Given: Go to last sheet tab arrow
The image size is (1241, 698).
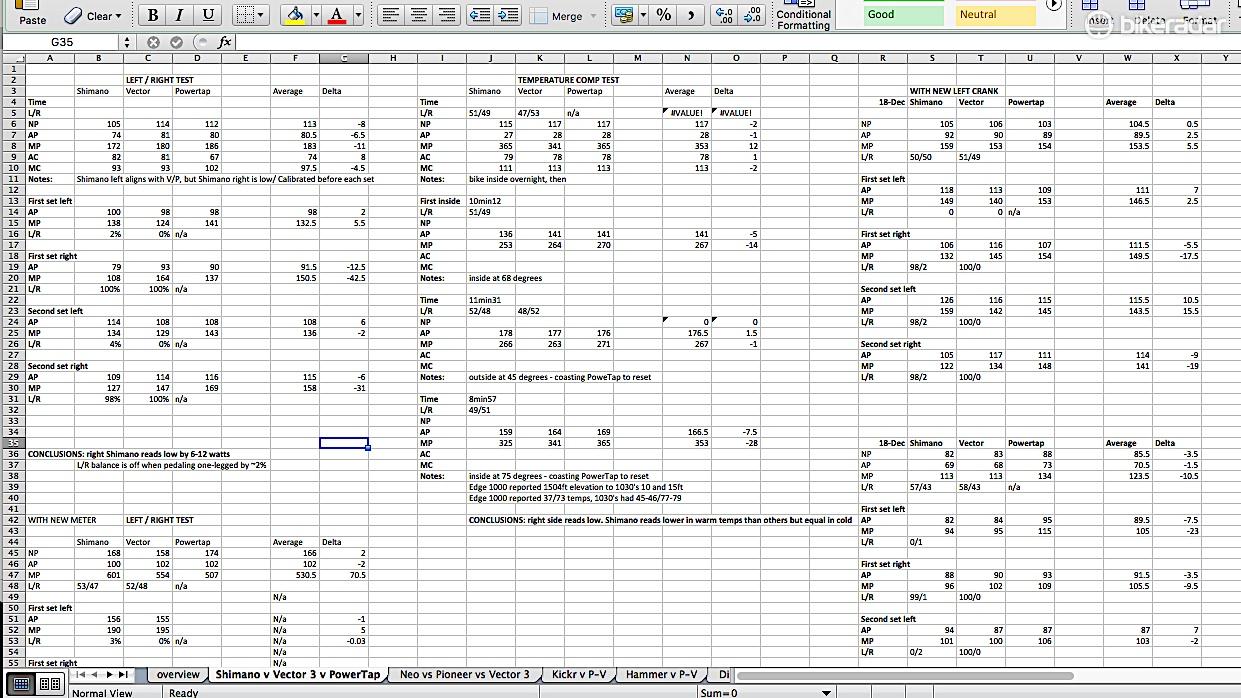Looking at the screenshot, I should click(x=124, y=675).
